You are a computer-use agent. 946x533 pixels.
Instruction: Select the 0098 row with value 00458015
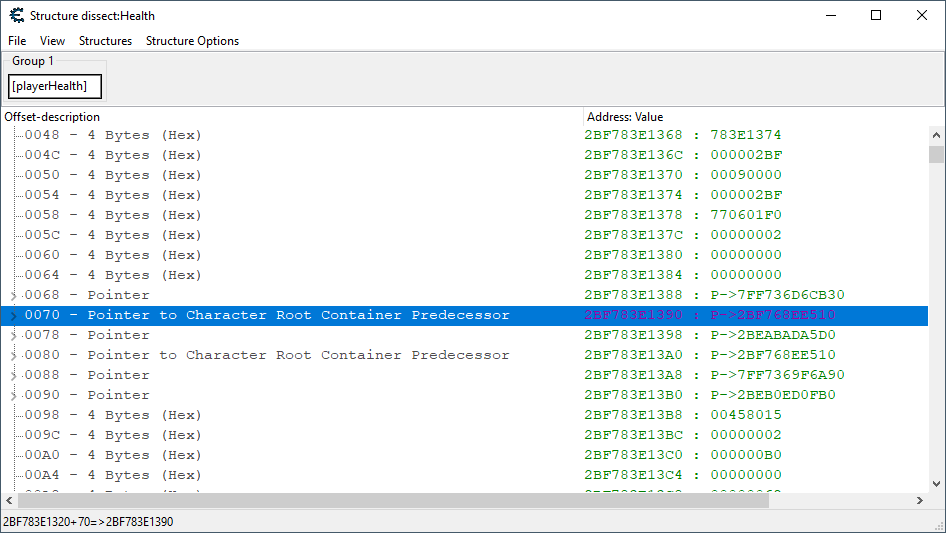point(113,415)
